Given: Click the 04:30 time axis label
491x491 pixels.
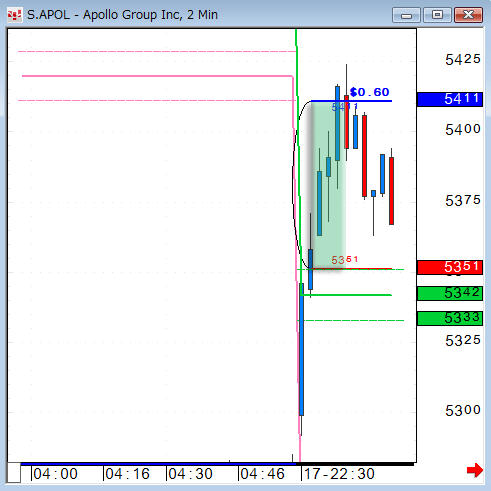Looking at the screenshot, I should coord(190,474).
